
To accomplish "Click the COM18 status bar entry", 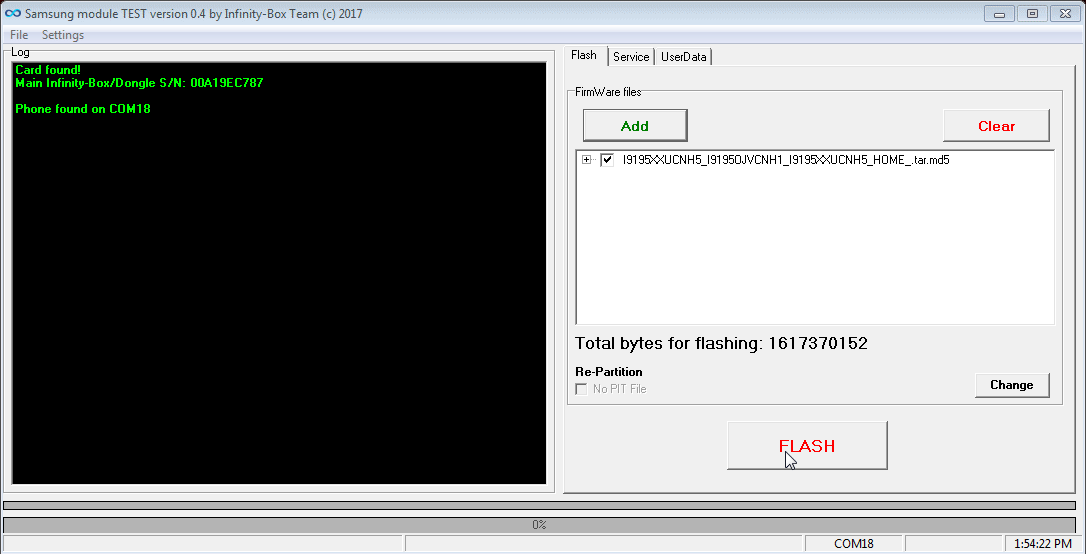I will (x=854, y=544).
